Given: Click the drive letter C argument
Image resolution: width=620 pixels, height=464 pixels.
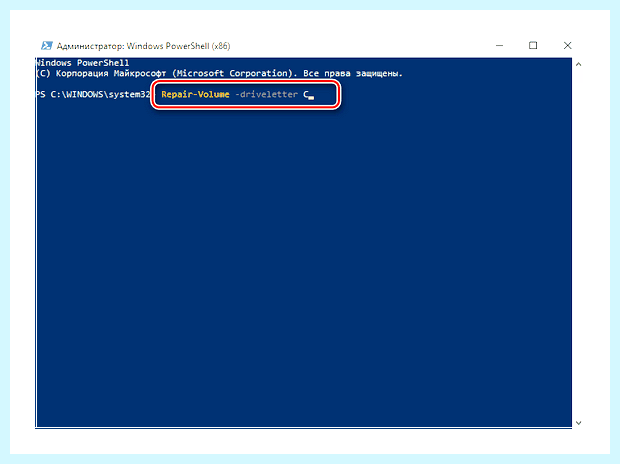Looking at the screenshot, I should tap(306, 95).
